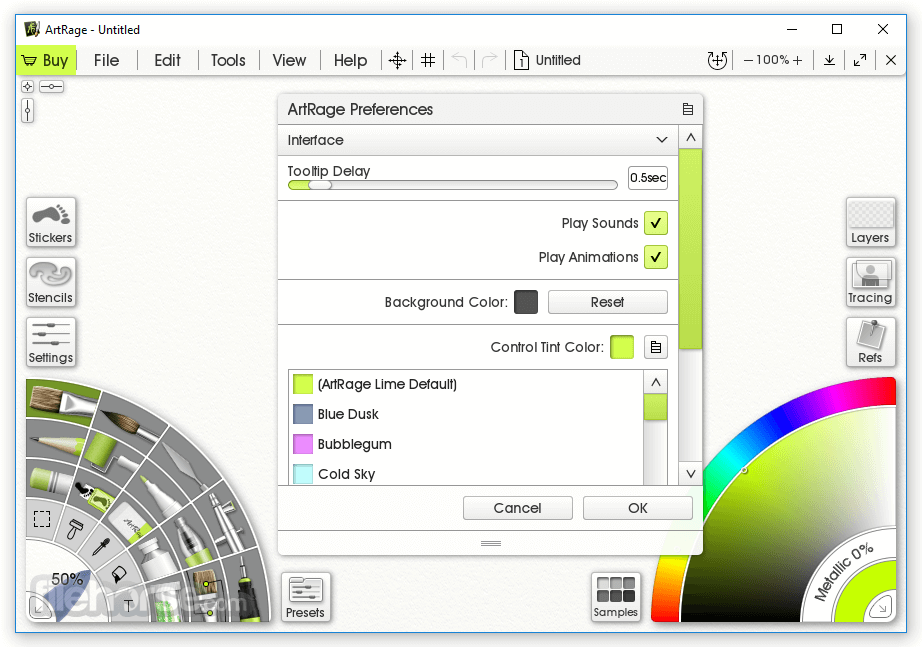Click the Control Tint Color swatch
Image resolution: width=922 pixels, height=647 pixels.
(622, 347)
